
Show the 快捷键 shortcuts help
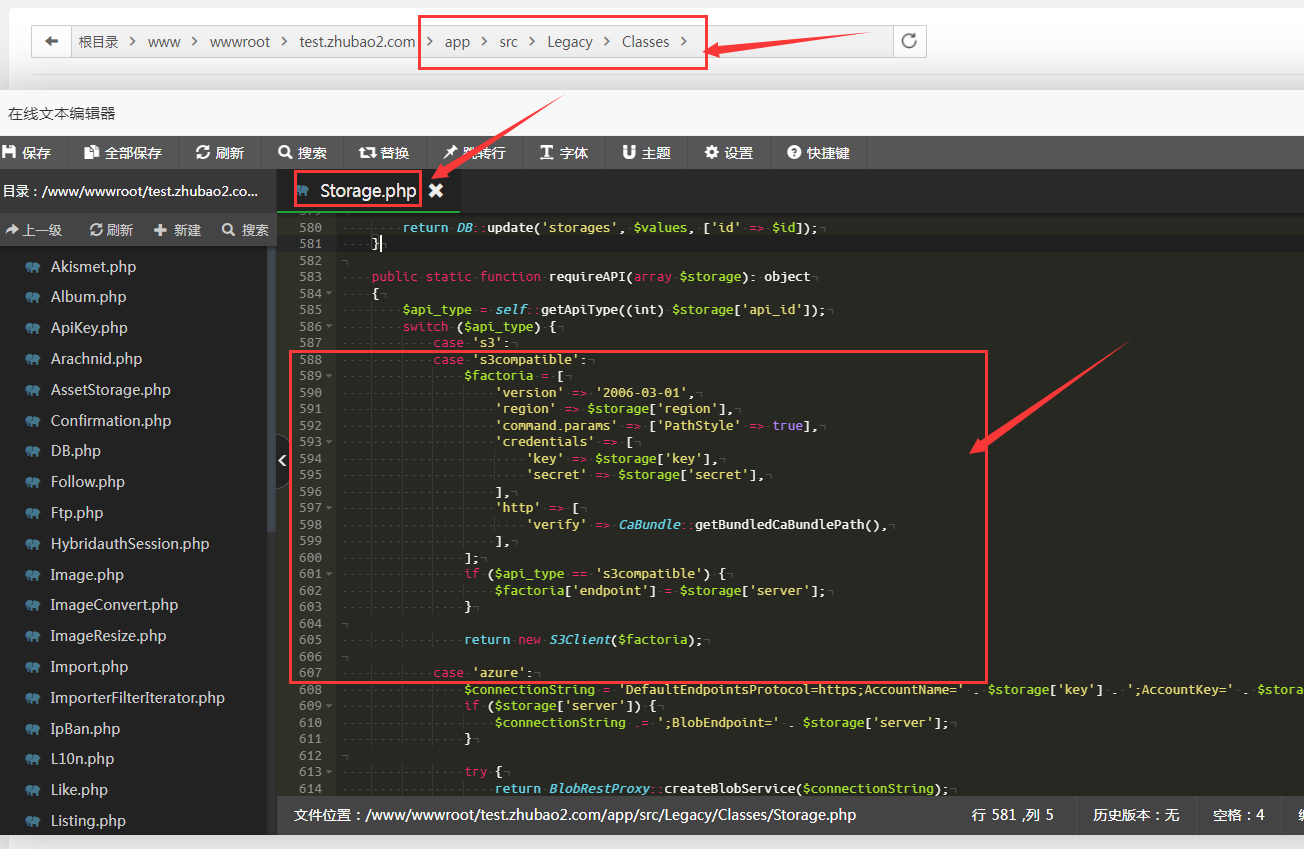818,153
